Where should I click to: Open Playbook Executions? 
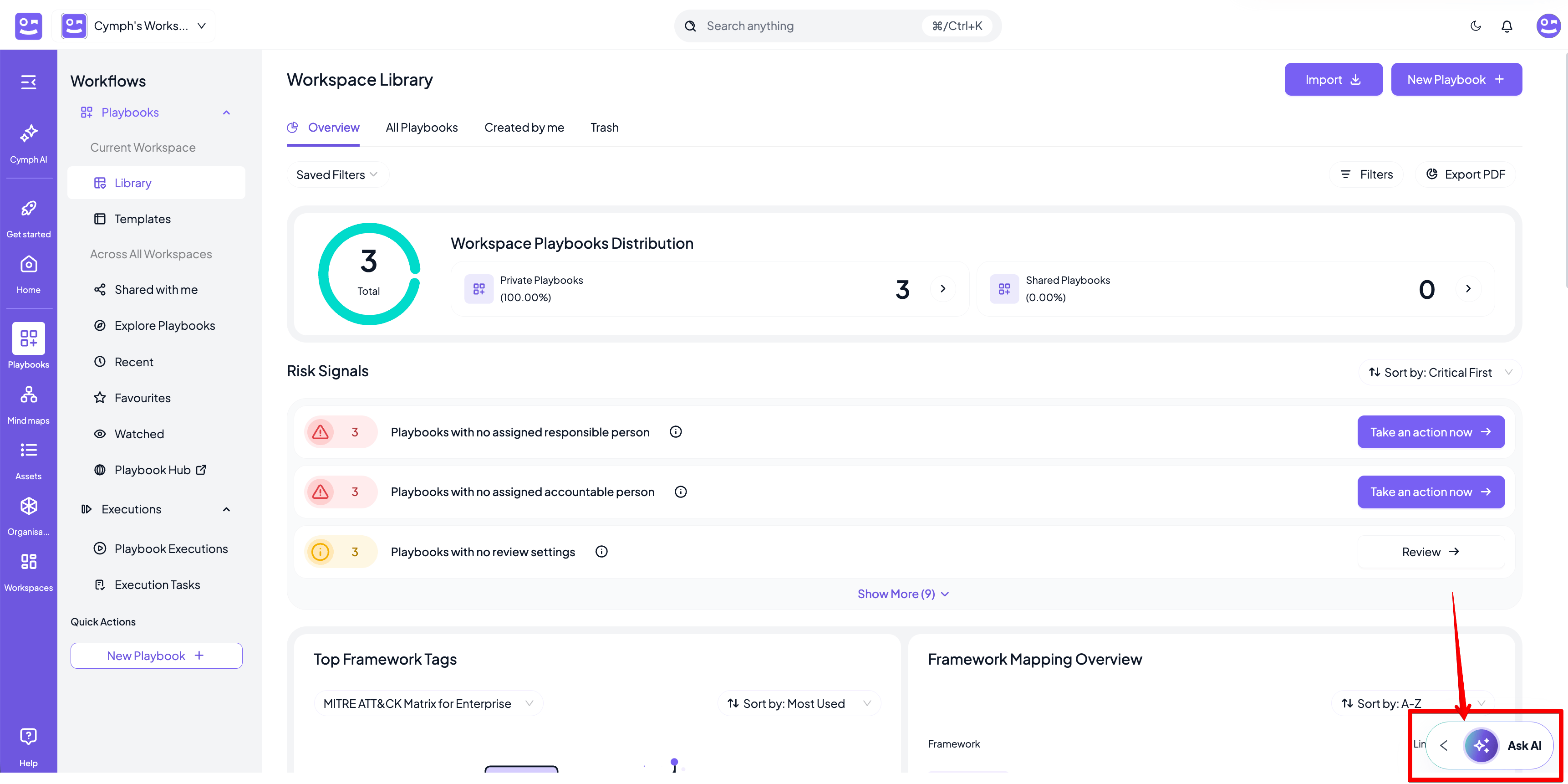pos(161,548)
